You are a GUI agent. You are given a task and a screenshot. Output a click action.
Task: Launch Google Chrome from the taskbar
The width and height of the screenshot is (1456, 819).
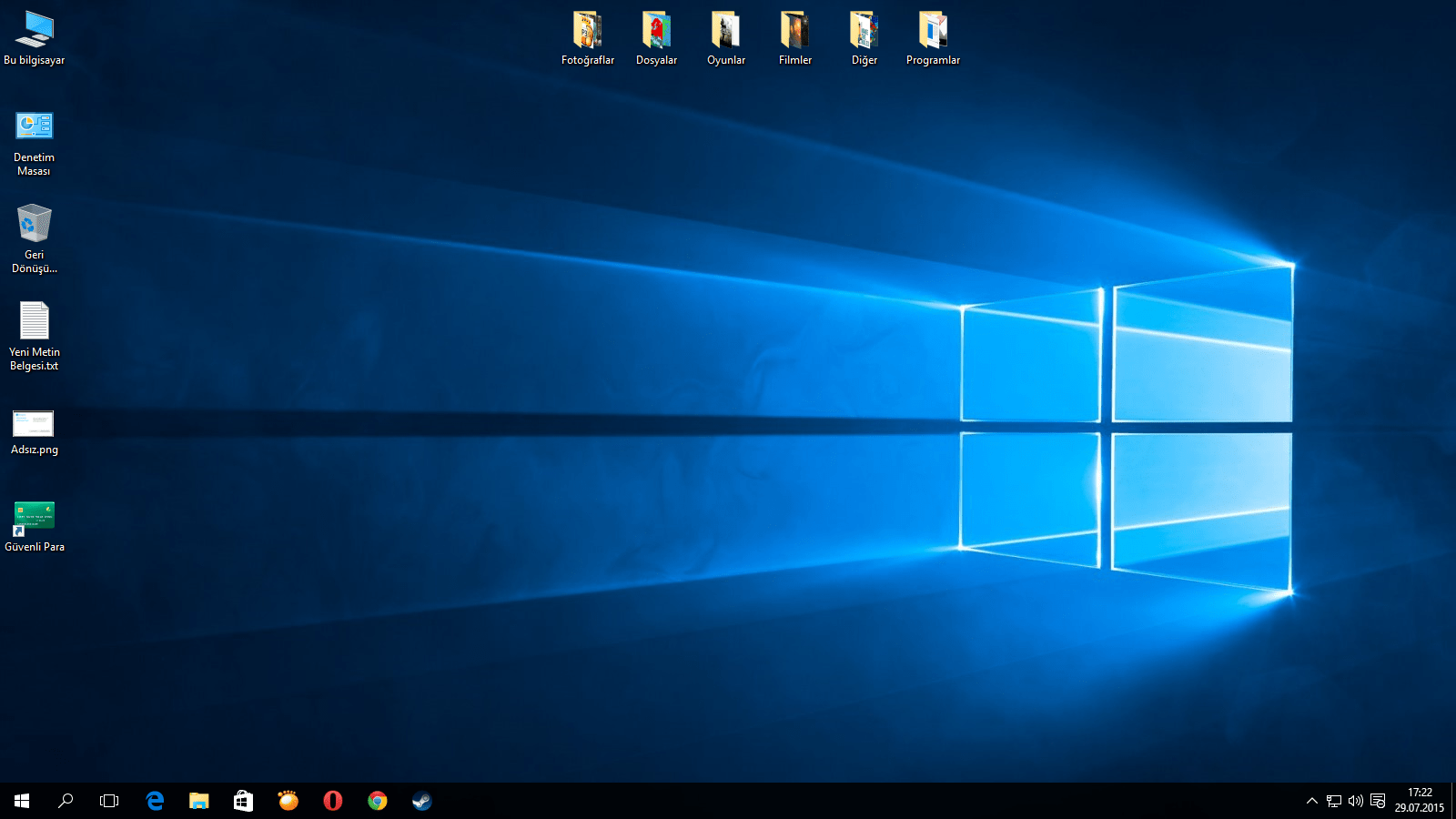click(378, 801)
